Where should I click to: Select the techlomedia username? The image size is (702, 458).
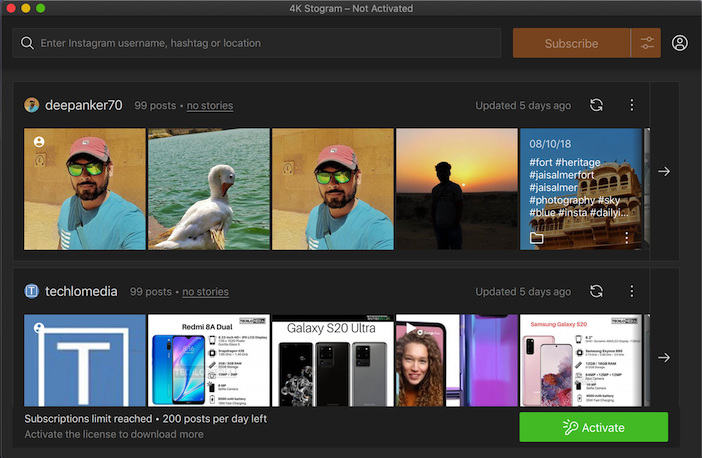[81, 291]
